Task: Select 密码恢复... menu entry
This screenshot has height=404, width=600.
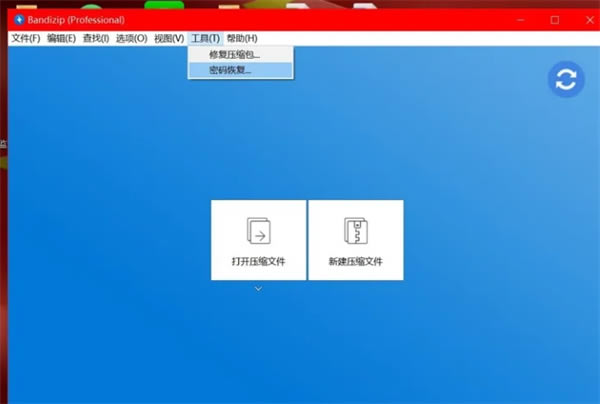Action: pos(241,70)
